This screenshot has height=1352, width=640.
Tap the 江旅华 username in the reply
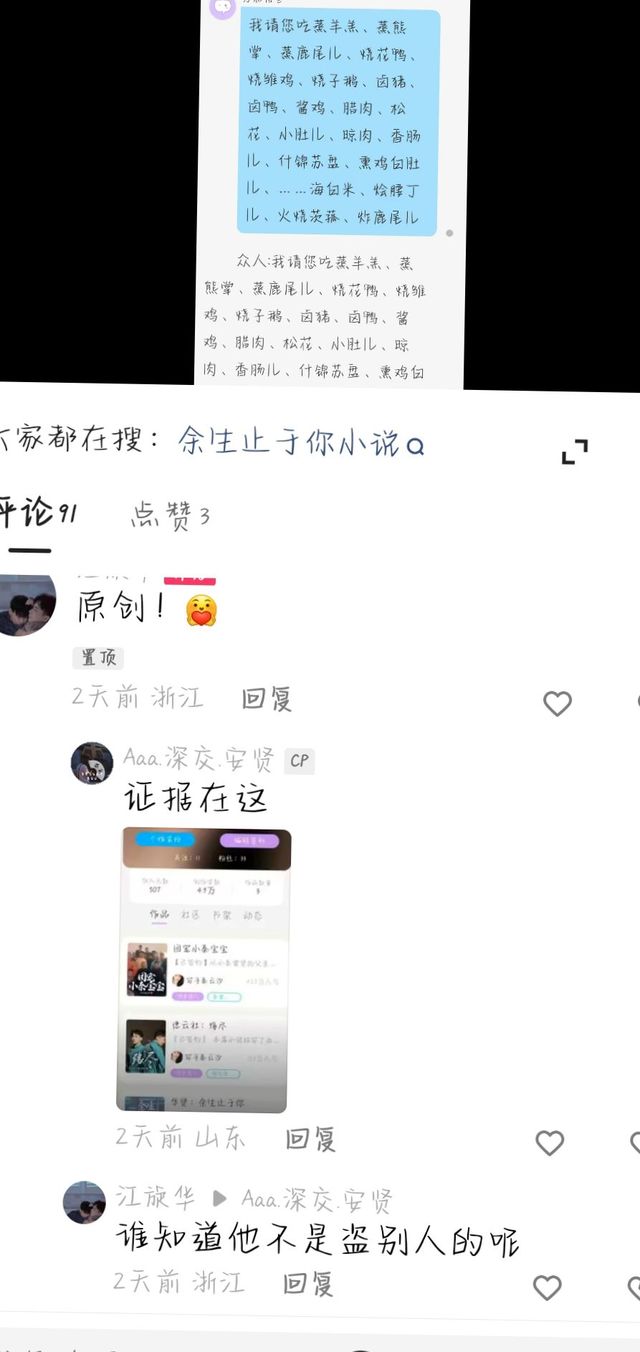(156, 1197)
